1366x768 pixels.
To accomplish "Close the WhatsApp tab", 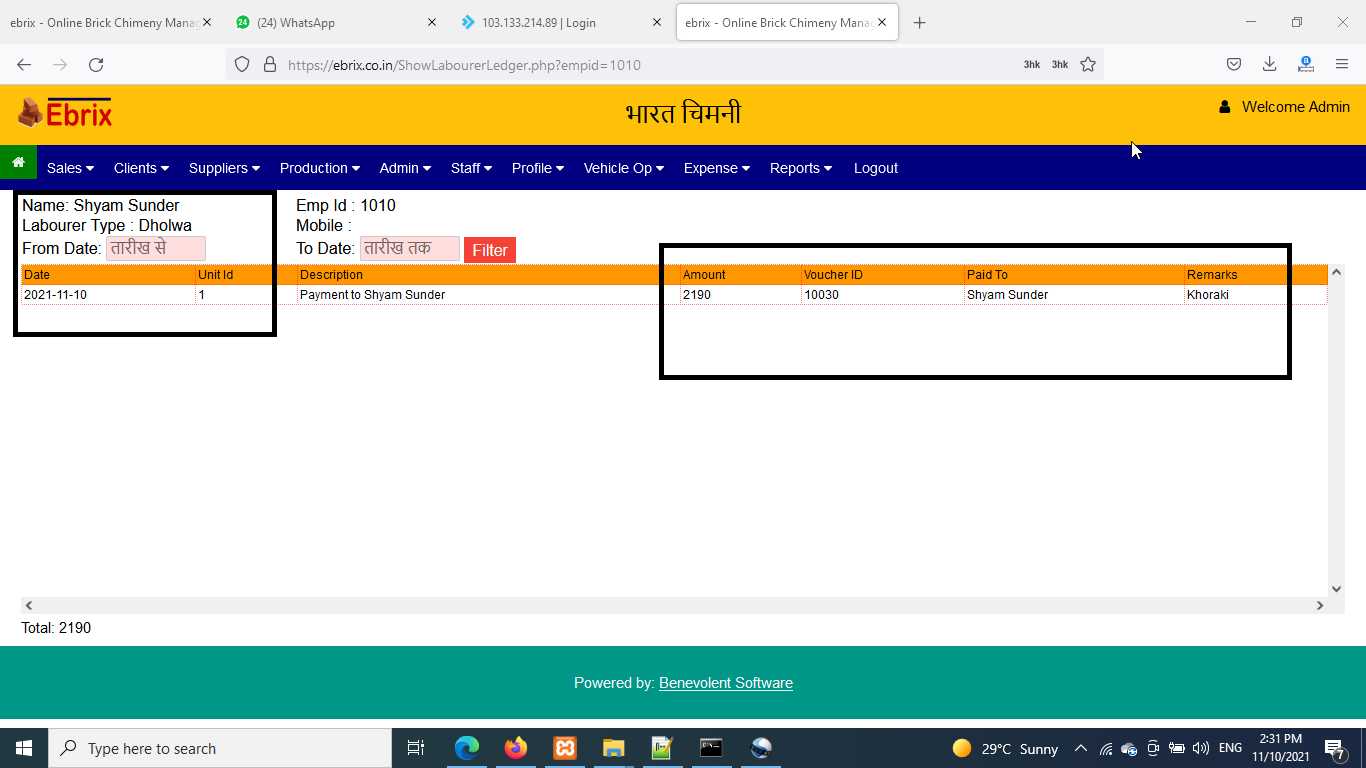I will [x=432, y=22].
